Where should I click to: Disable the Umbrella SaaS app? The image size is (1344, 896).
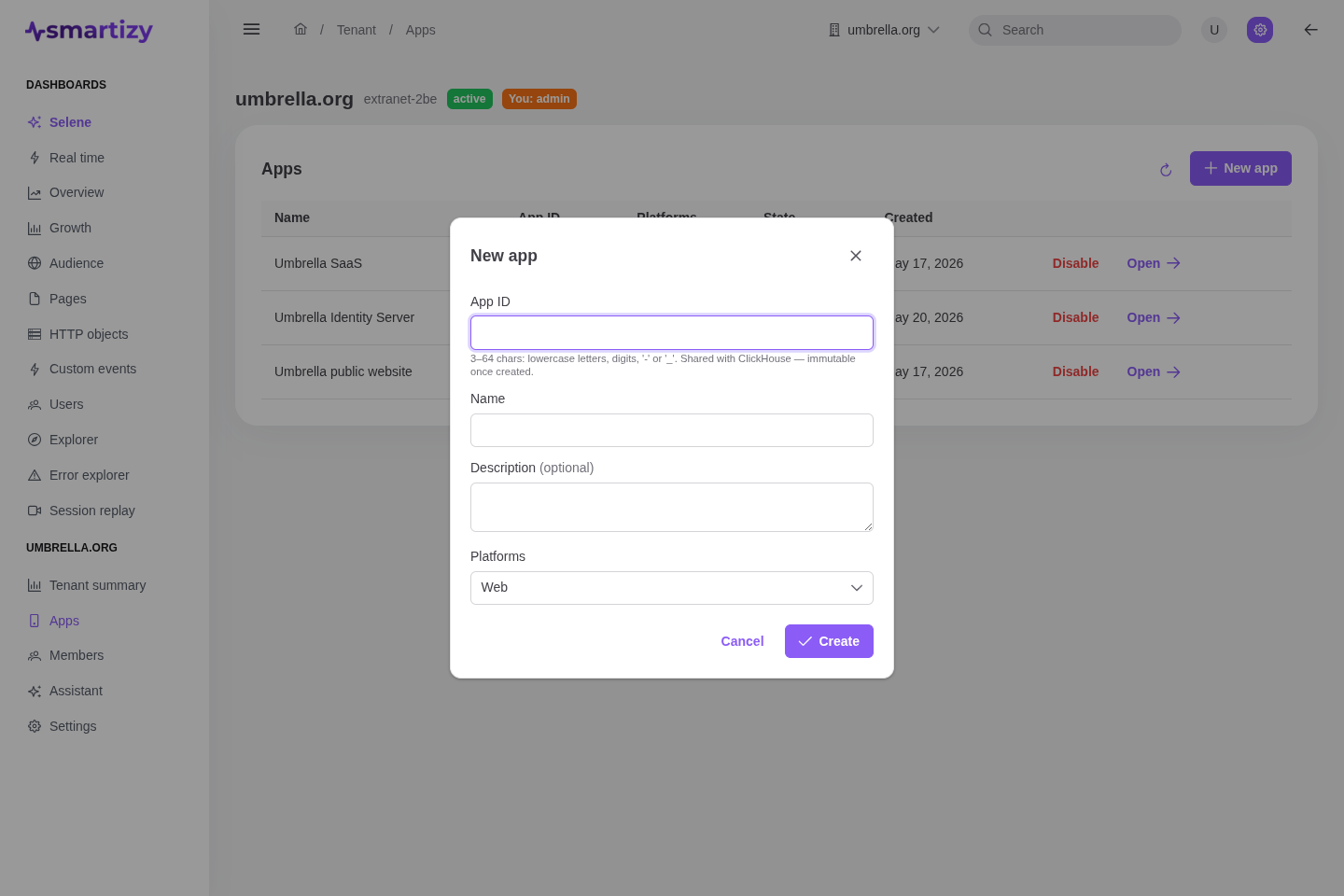(x=1075, y=263)
